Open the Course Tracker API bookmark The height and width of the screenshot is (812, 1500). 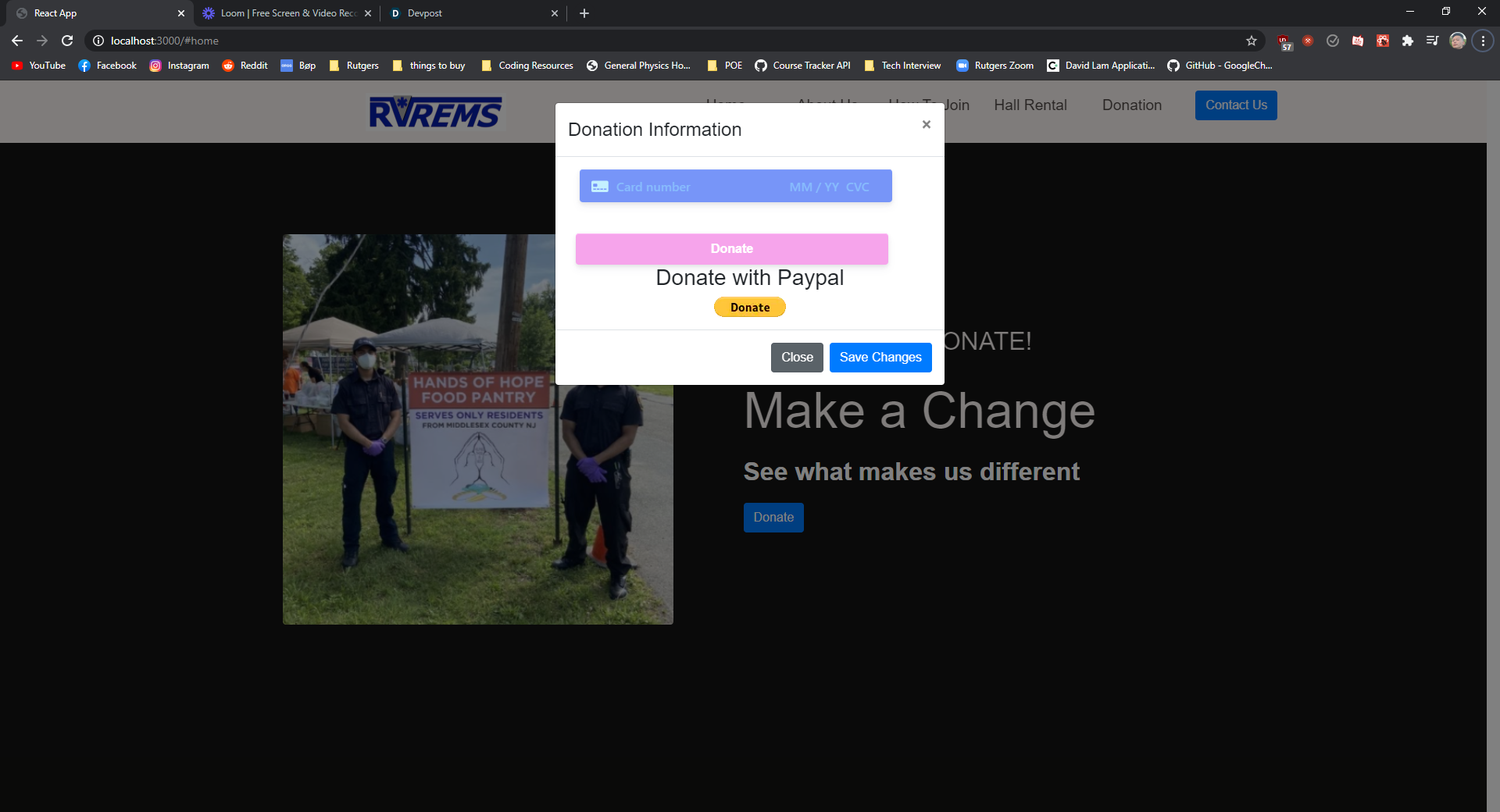pos(803,66)
